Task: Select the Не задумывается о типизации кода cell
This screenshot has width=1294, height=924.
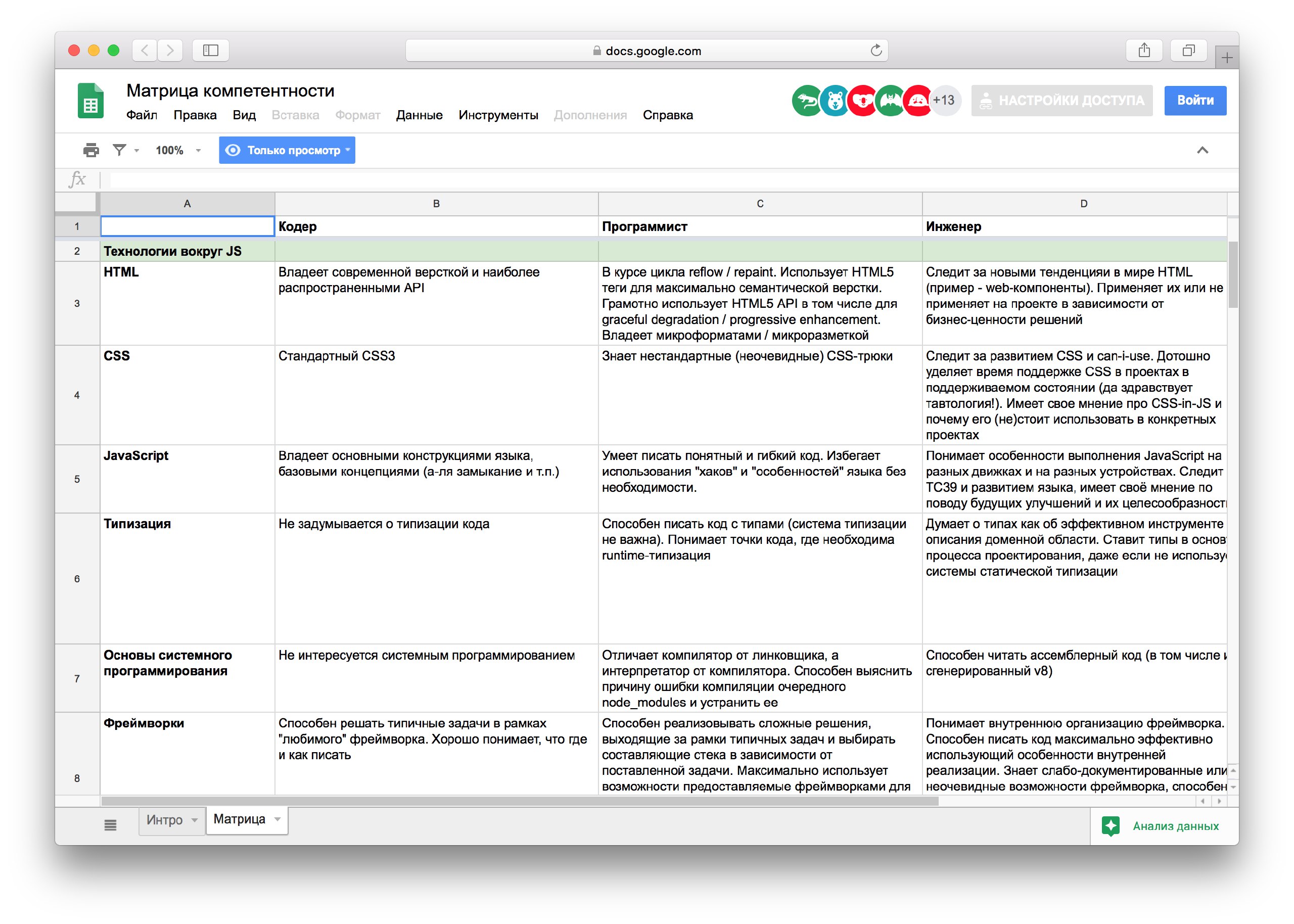Action: click(436, 579)
